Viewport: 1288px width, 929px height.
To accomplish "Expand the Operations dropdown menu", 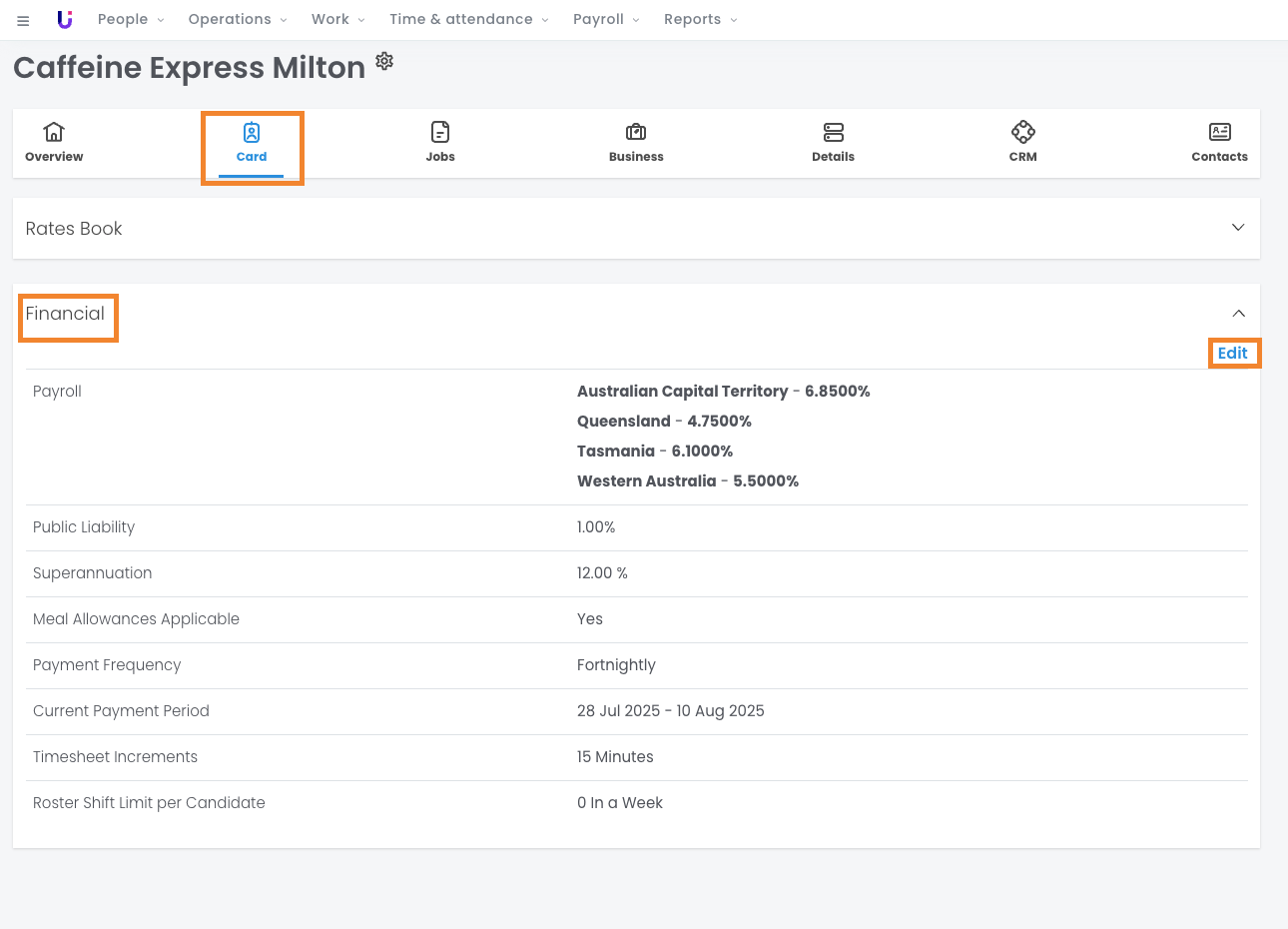I will point(238,19).
